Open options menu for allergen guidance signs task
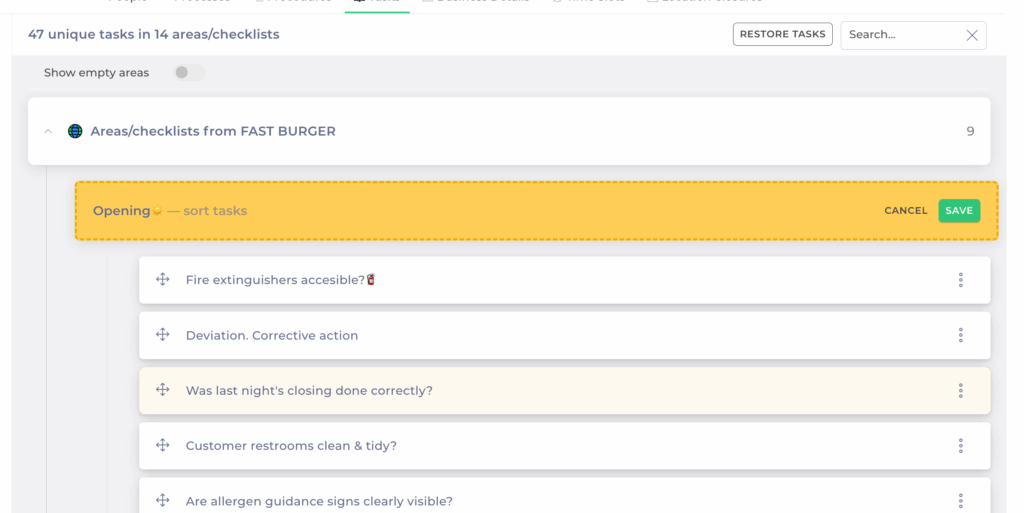The width and height of the screenshot is (1024, 513). pyautogui.click(x=960, y=500)
